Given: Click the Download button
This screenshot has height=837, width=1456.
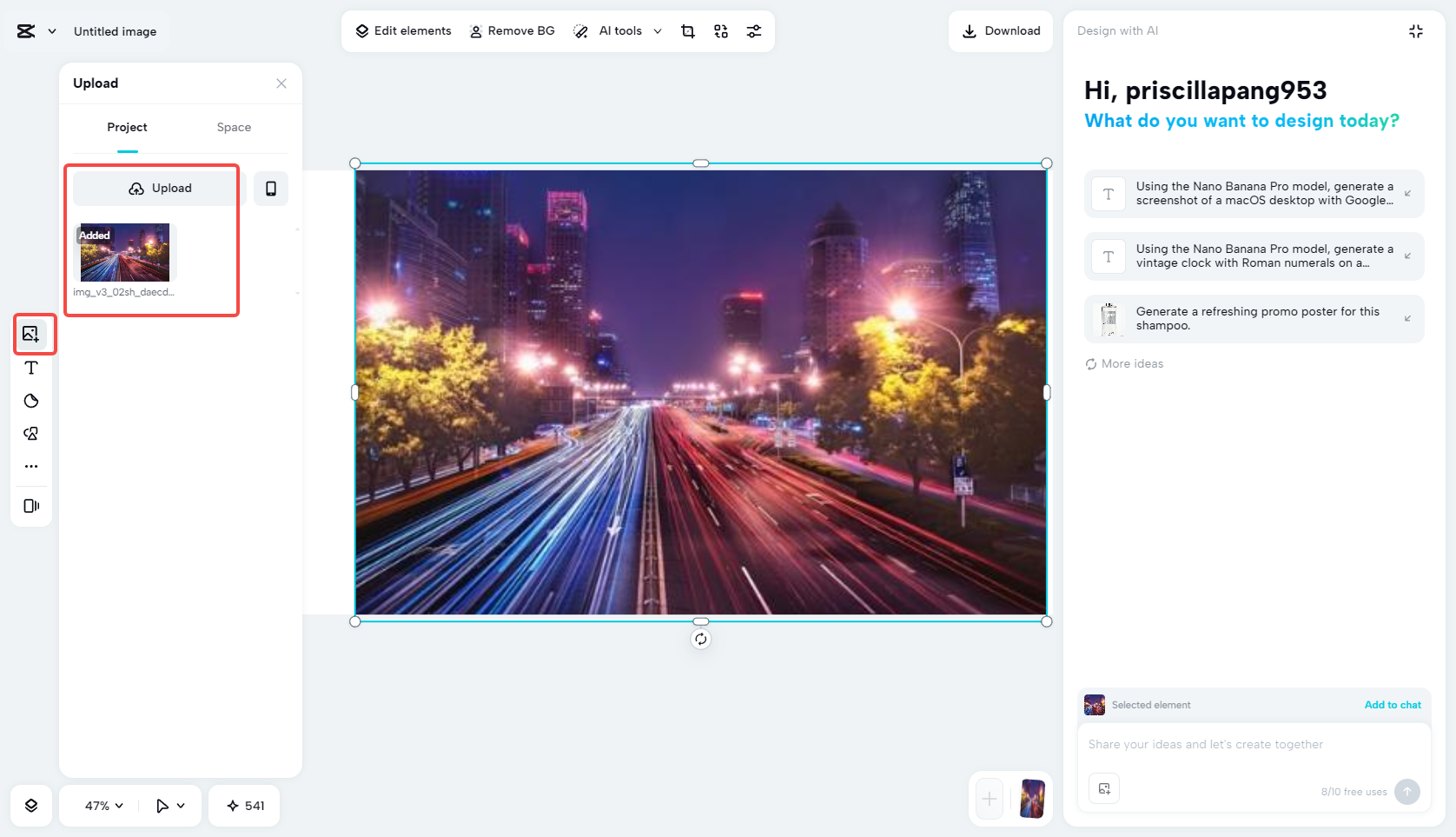Looking at the screenshot, I should [1000, 30].
